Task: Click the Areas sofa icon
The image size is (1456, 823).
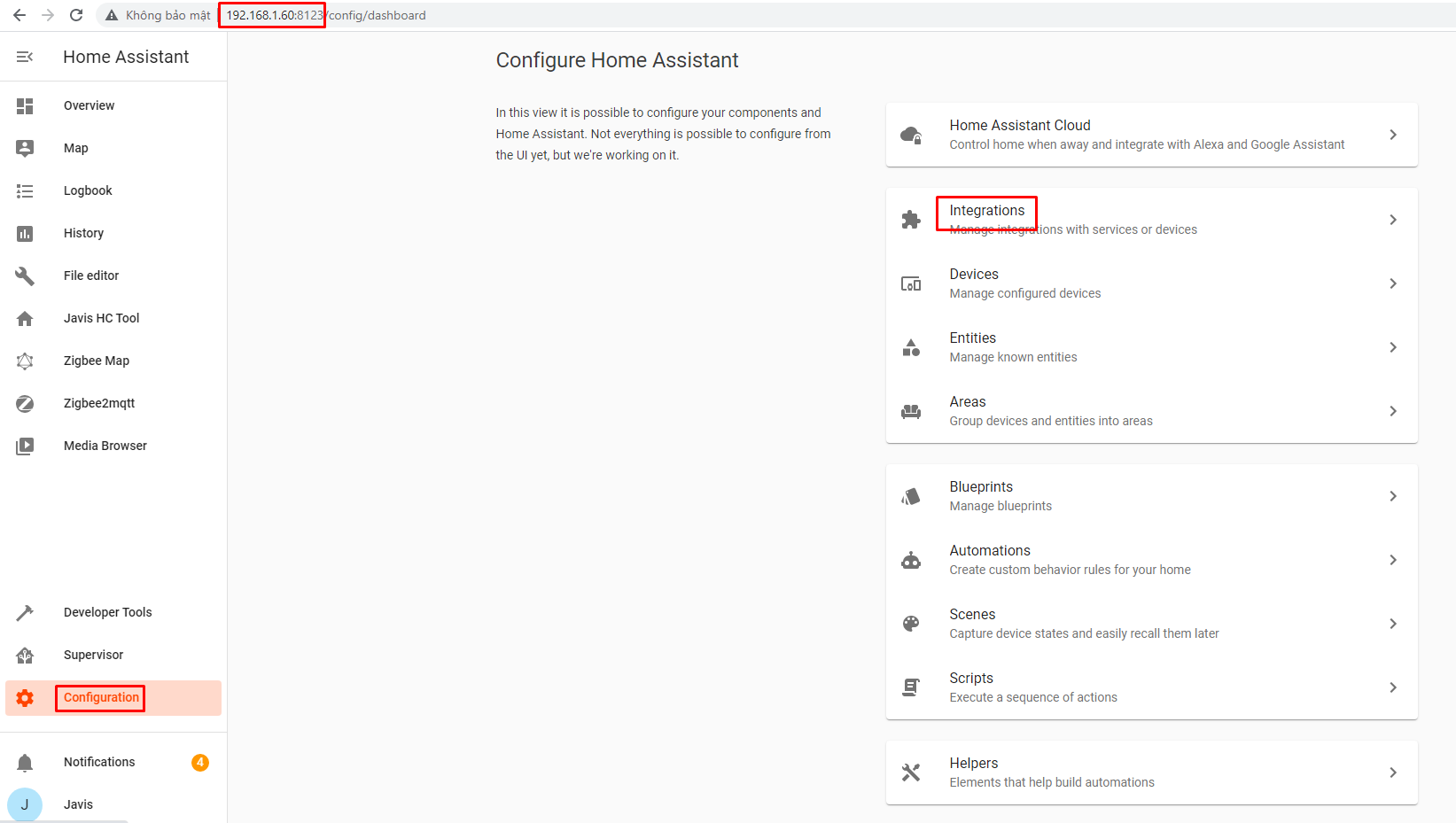Action: 911,411
